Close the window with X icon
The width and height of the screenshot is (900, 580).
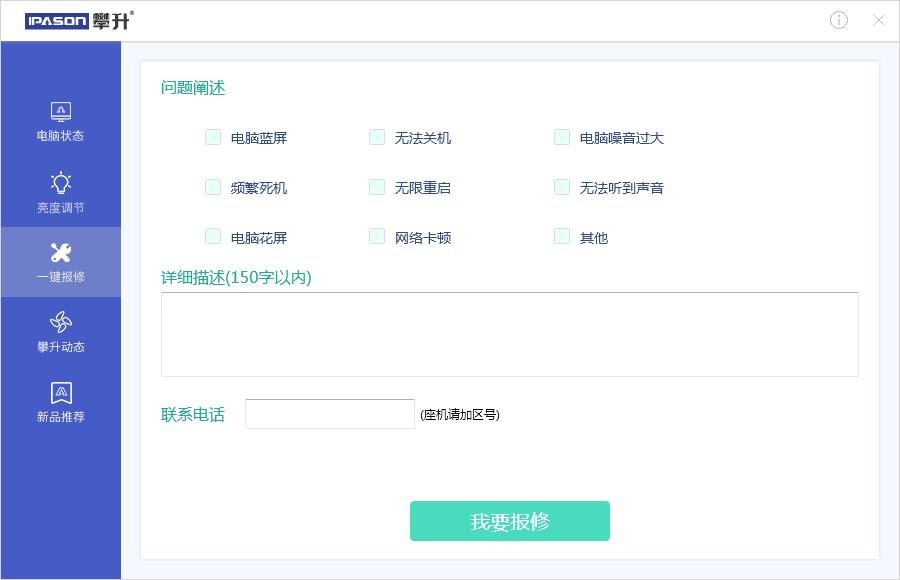[879, 20]
